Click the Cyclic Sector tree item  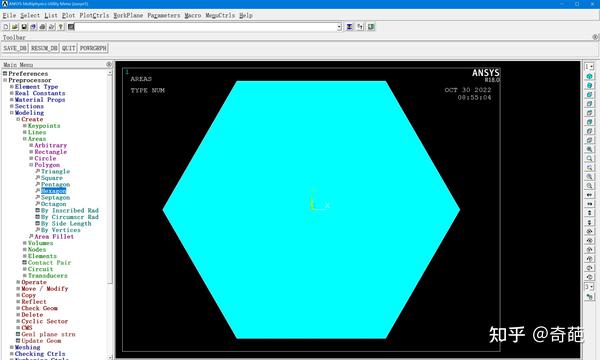[45, 321]
